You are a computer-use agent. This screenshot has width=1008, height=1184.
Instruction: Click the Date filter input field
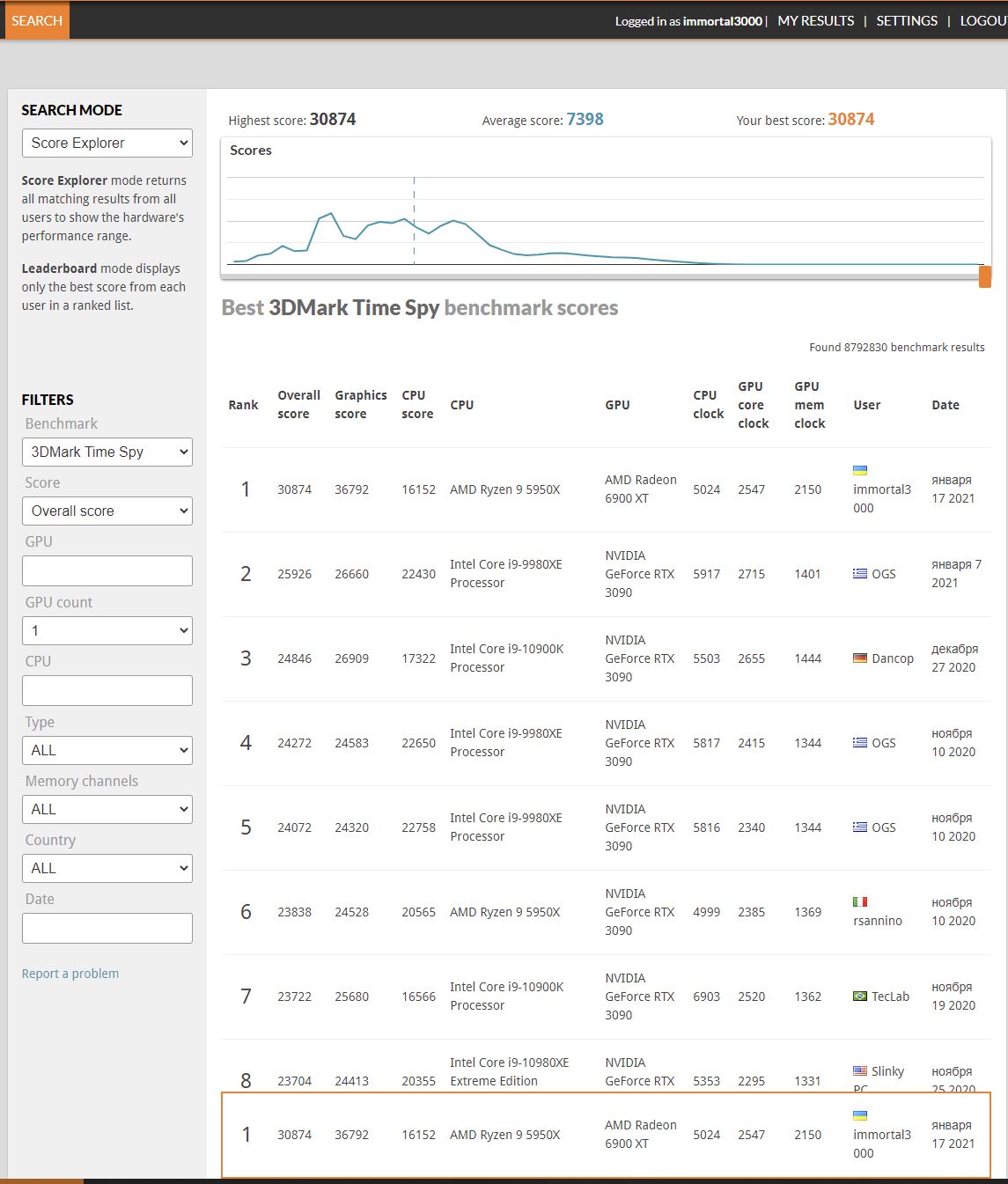click(x=107, y=928)
